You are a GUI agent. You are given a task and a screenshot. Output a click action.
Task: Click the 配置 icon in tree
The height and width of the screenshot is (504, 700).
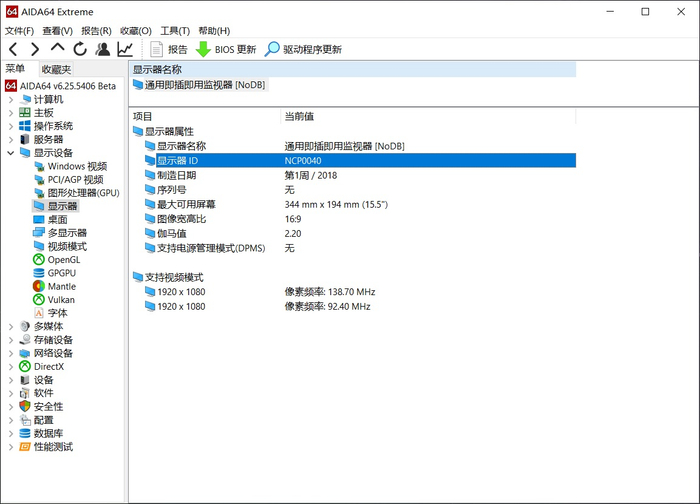pos(25,420)
